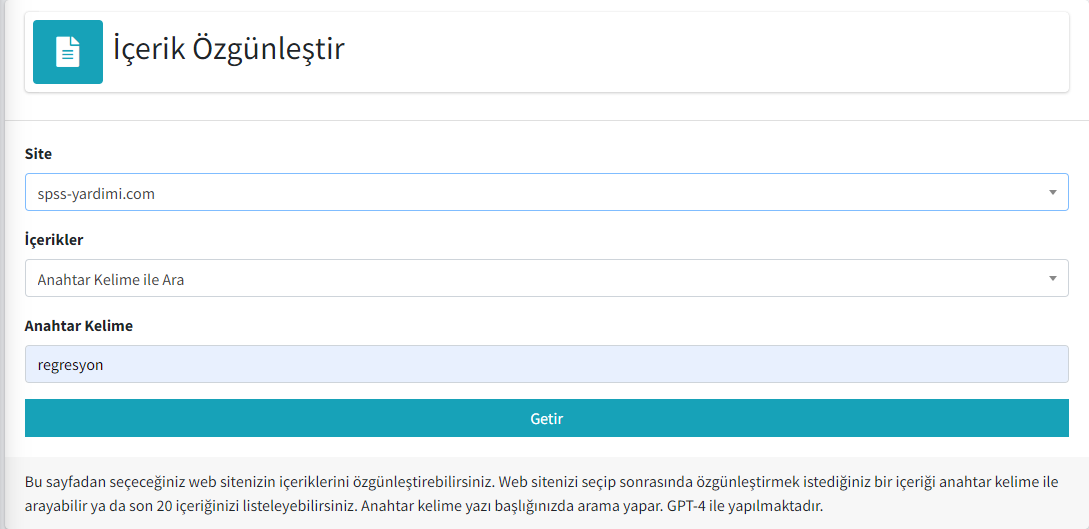This screenshot has width=1089, height=529.
Task: Click the Getir button
Action: (547, 419)
